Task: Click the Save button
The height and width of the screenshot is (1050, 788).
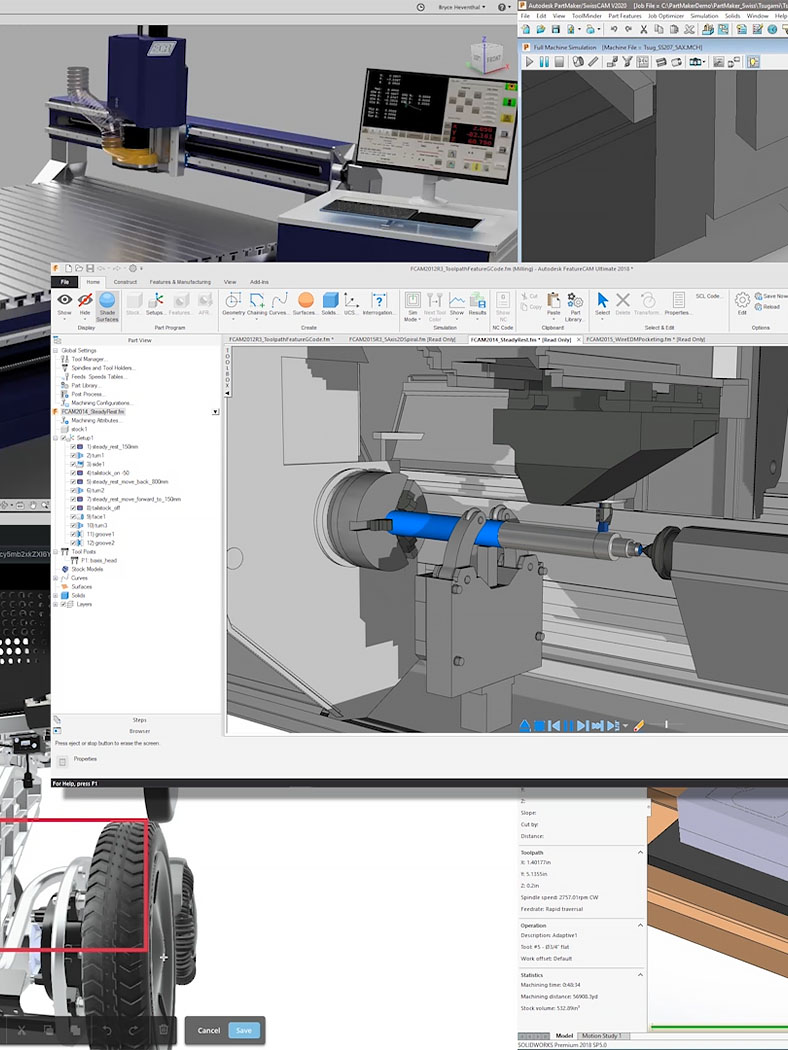Action: (x=243, y=1030)
